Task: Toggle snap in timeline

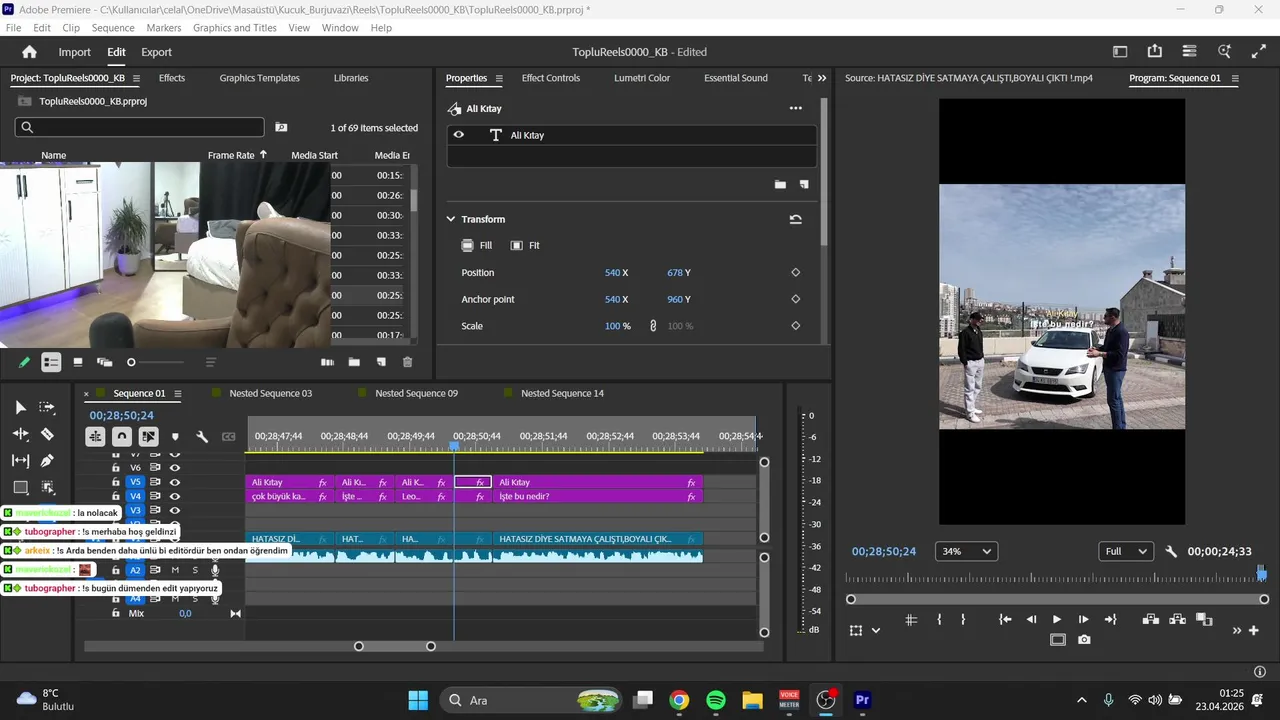Action: (121, 437)
